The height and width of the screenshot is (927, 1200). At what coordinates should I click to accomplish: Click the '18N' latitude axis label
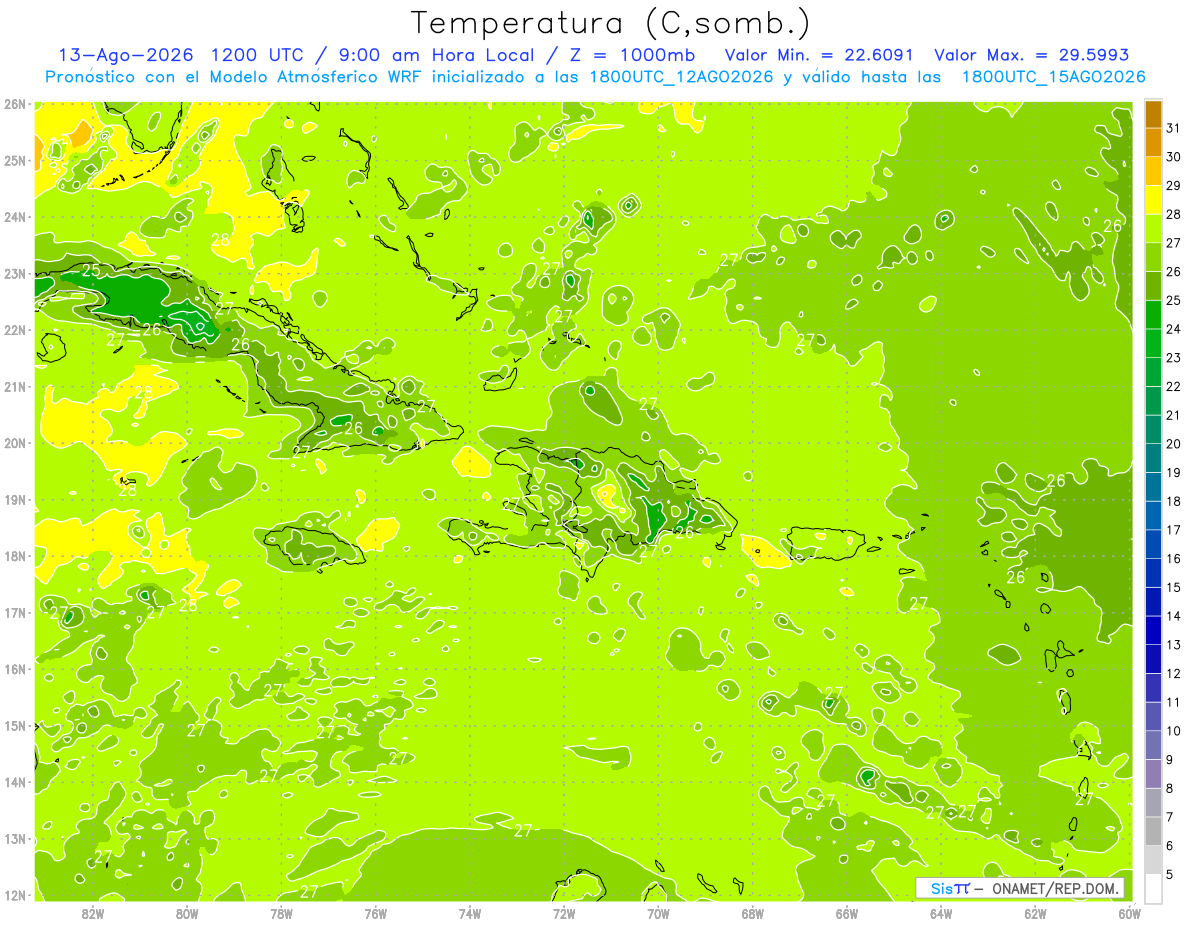(15, 556)
